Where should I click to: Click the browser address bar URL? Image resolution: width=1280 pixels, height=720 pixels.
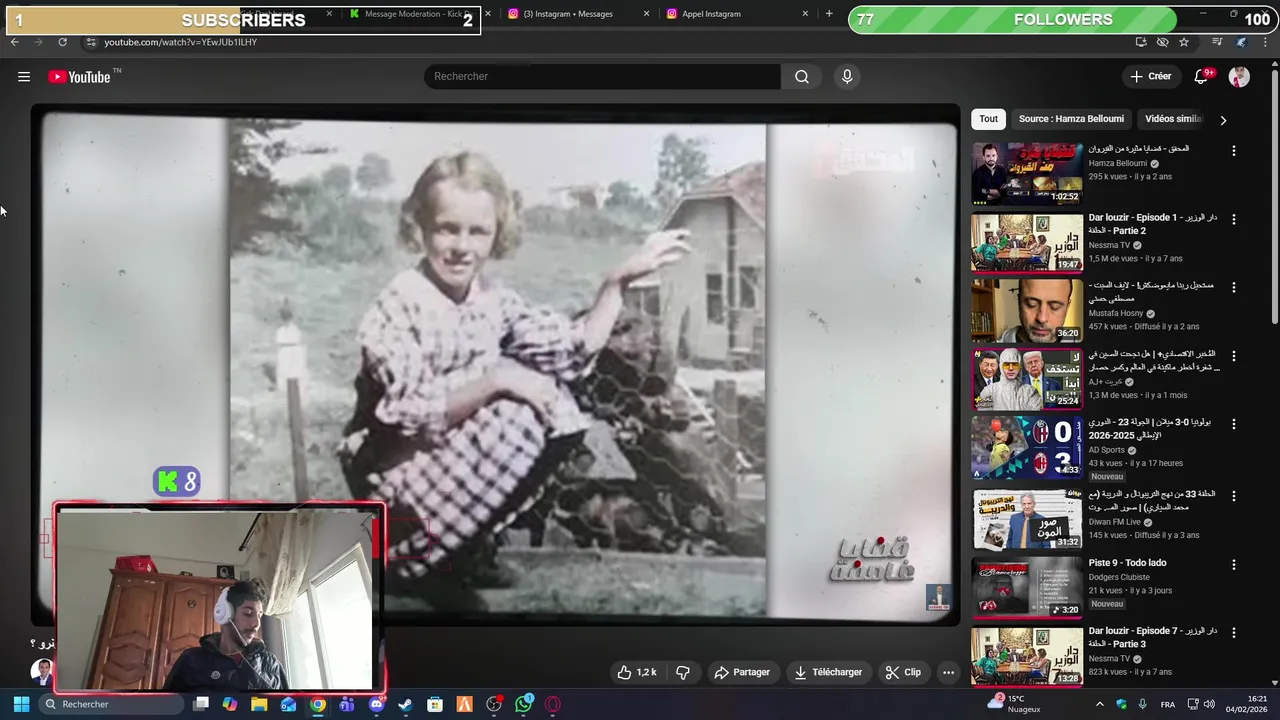(181, 42)
